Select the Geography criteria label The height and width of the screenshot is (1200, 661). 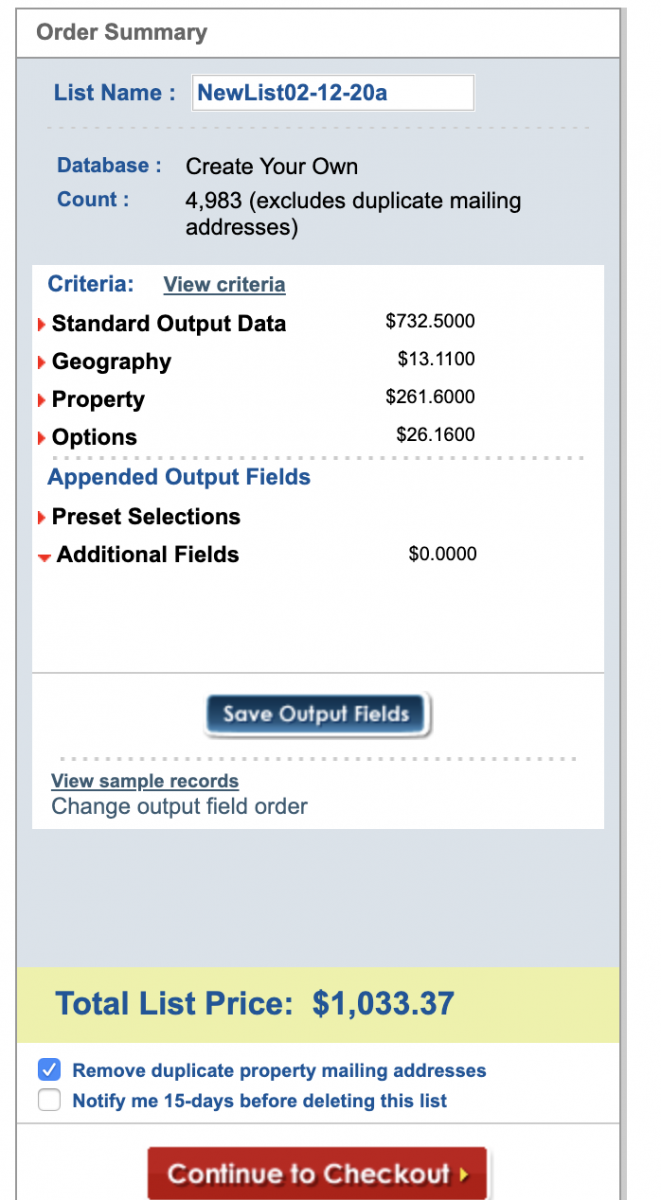[111, 362]
